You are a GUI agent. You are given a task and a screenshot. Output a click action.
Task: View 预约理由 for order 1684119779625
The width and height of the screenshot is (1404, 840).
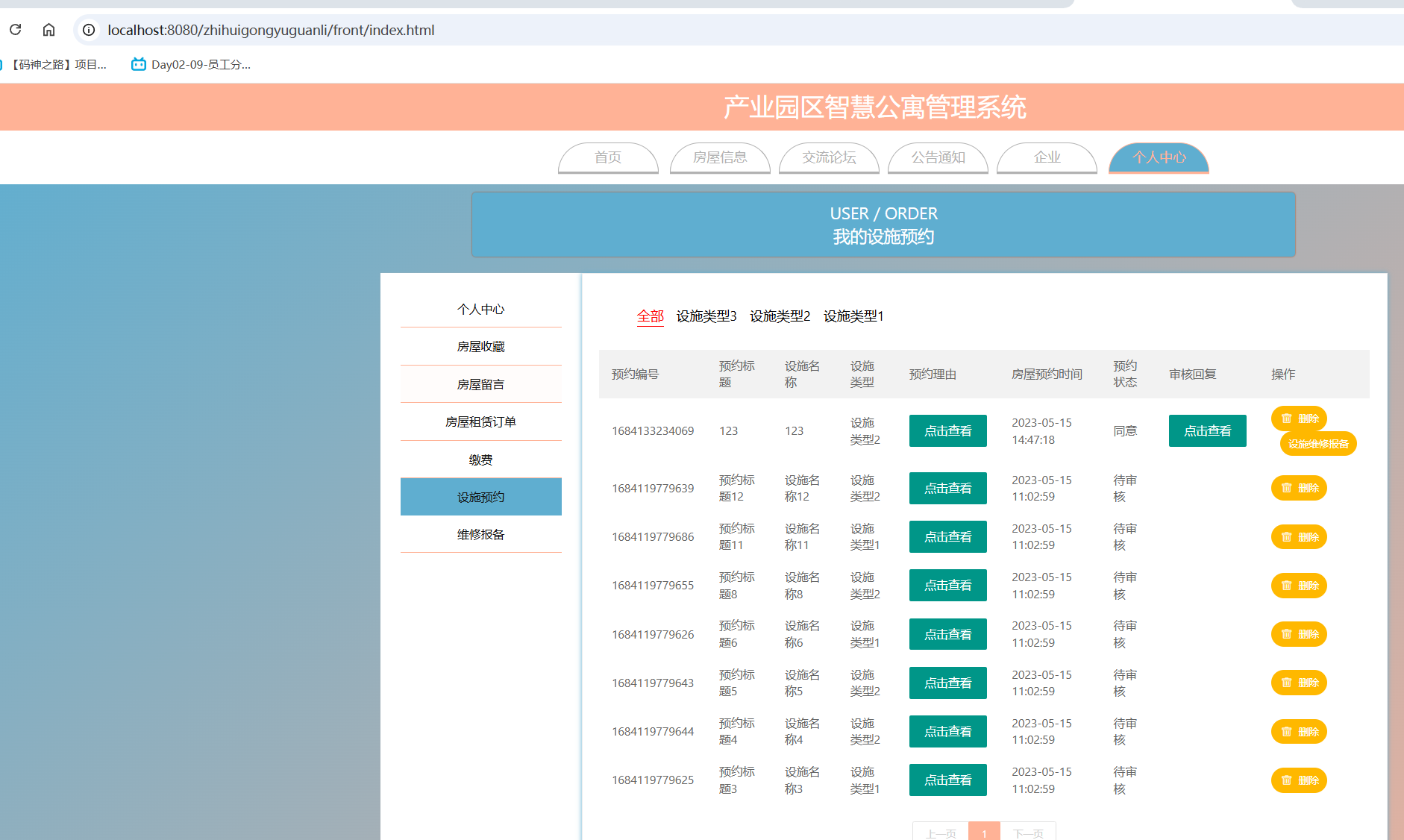(x=948, y=780)
